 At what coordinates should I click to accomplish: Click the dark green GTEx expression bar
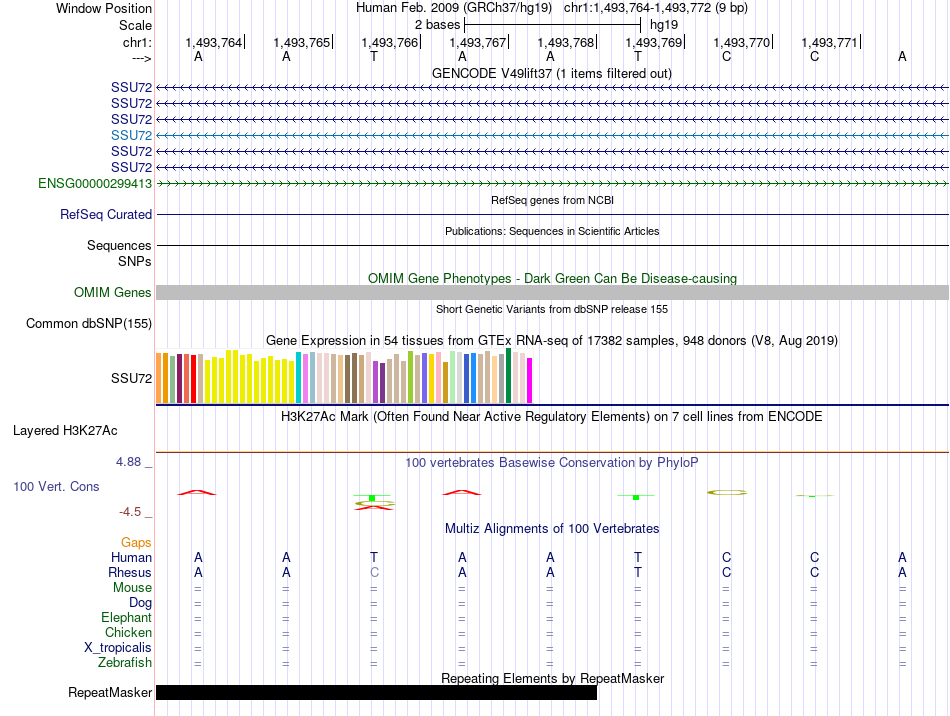tap(509, 376)
